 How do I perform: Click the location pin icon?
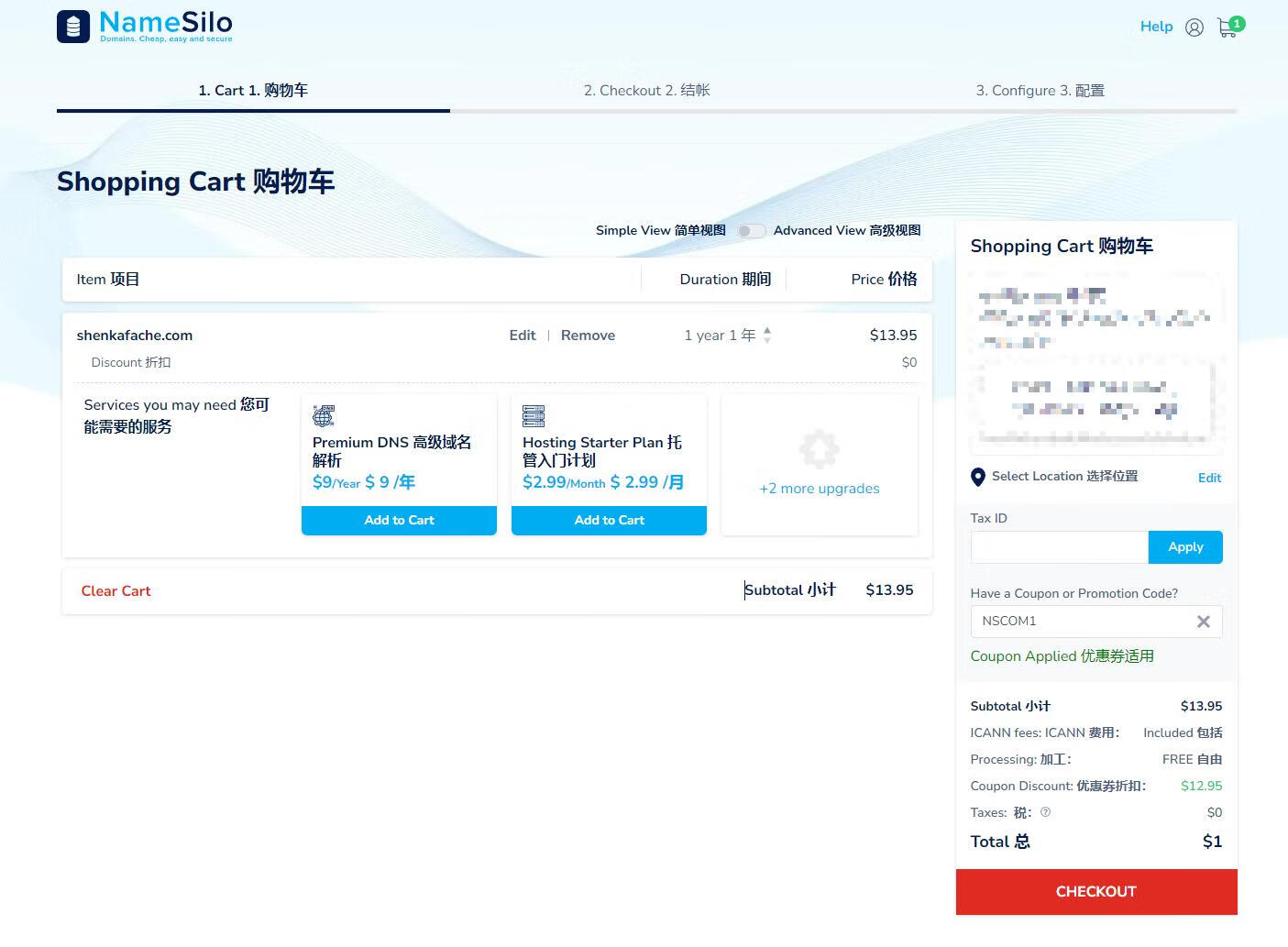point(978,477)
